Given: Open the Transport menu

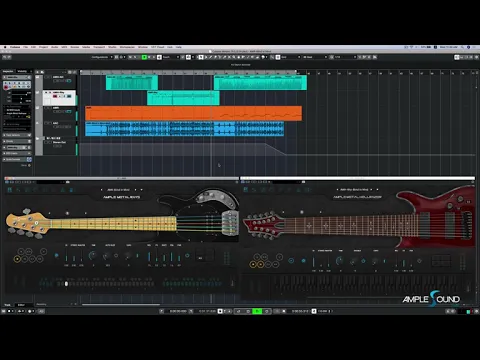Looking at the screenshot, I should tap(99, 47).
